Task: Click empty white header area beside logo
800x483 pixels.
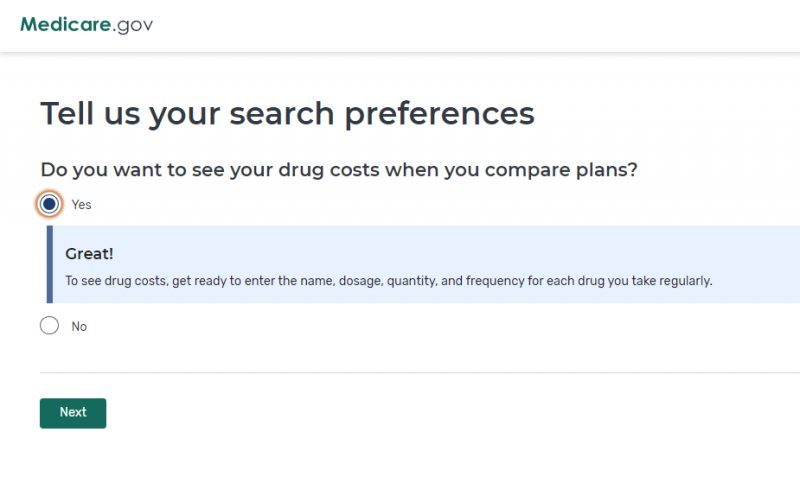Action: (459, 26)
